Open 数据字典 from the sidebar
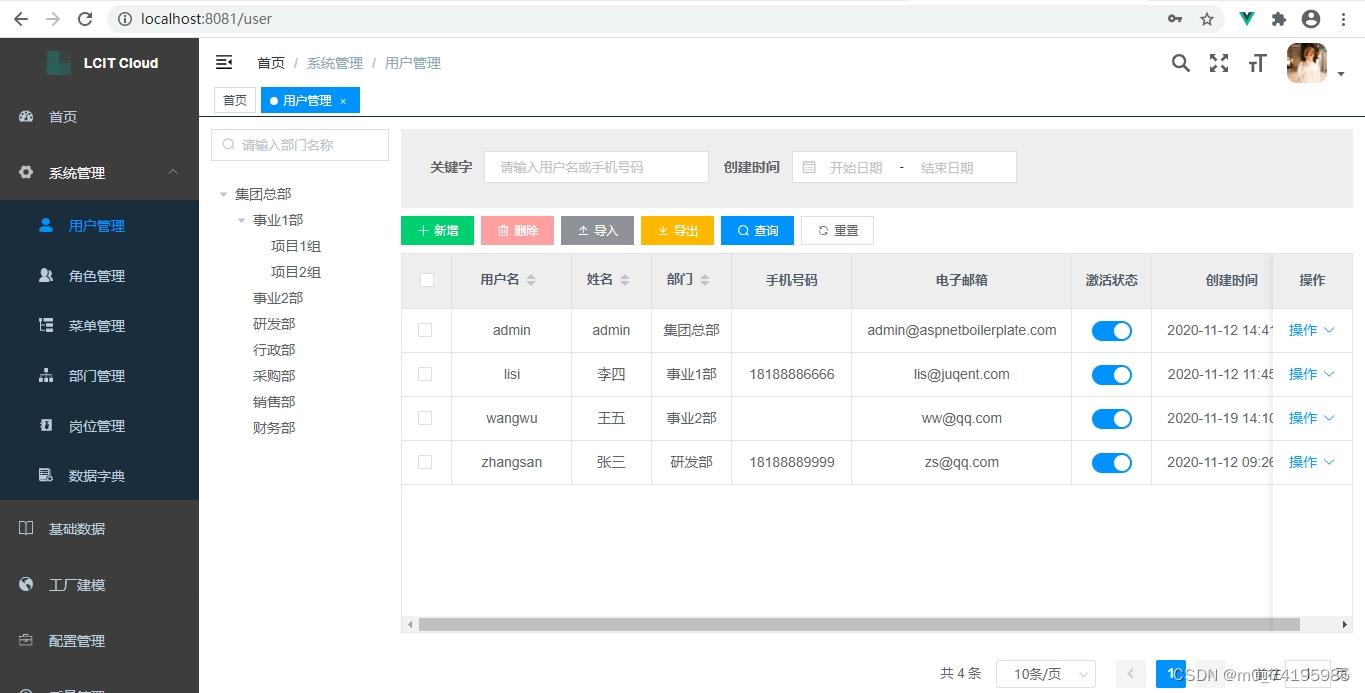 click(x=92, y=475)
